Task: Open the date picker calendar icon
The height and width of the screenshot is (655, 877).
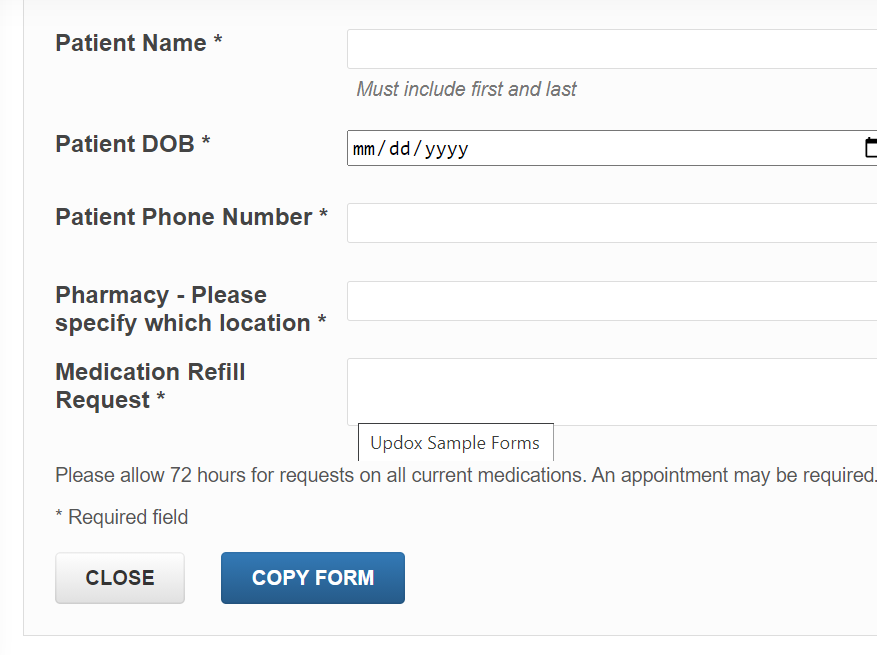Action: pos(870,149)
